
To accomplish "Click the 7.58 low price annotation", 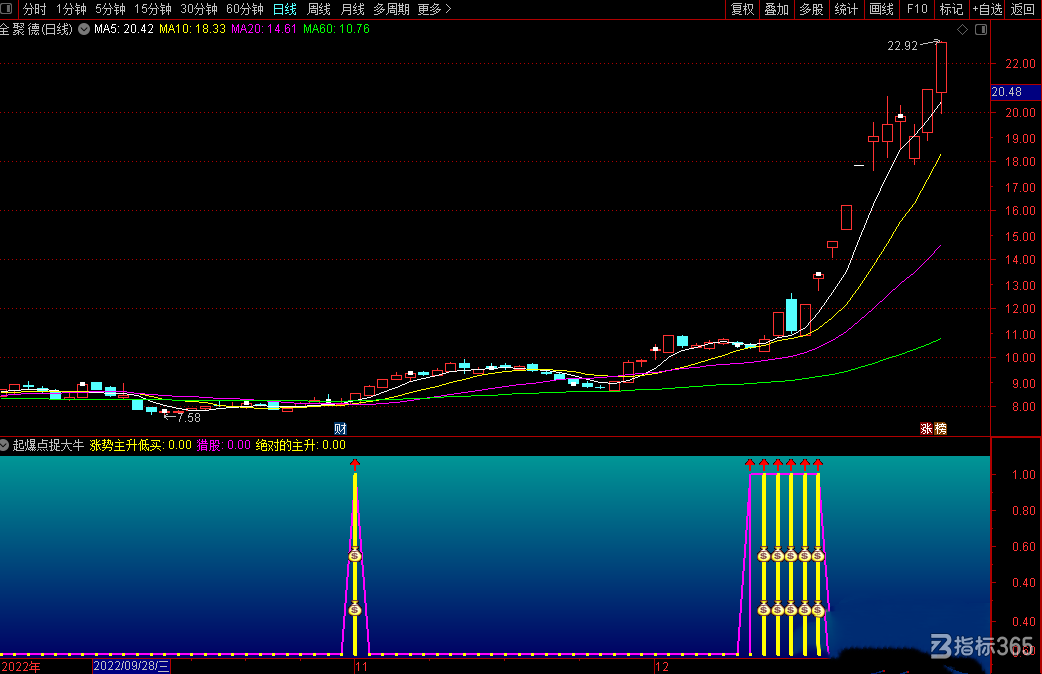I will pos(189,417).
